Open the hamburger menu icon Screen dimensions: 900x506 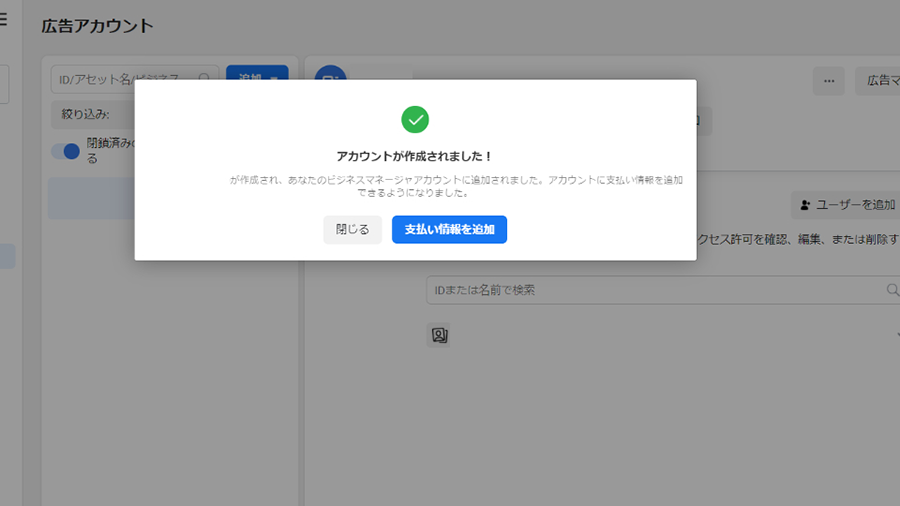[3, 20]
